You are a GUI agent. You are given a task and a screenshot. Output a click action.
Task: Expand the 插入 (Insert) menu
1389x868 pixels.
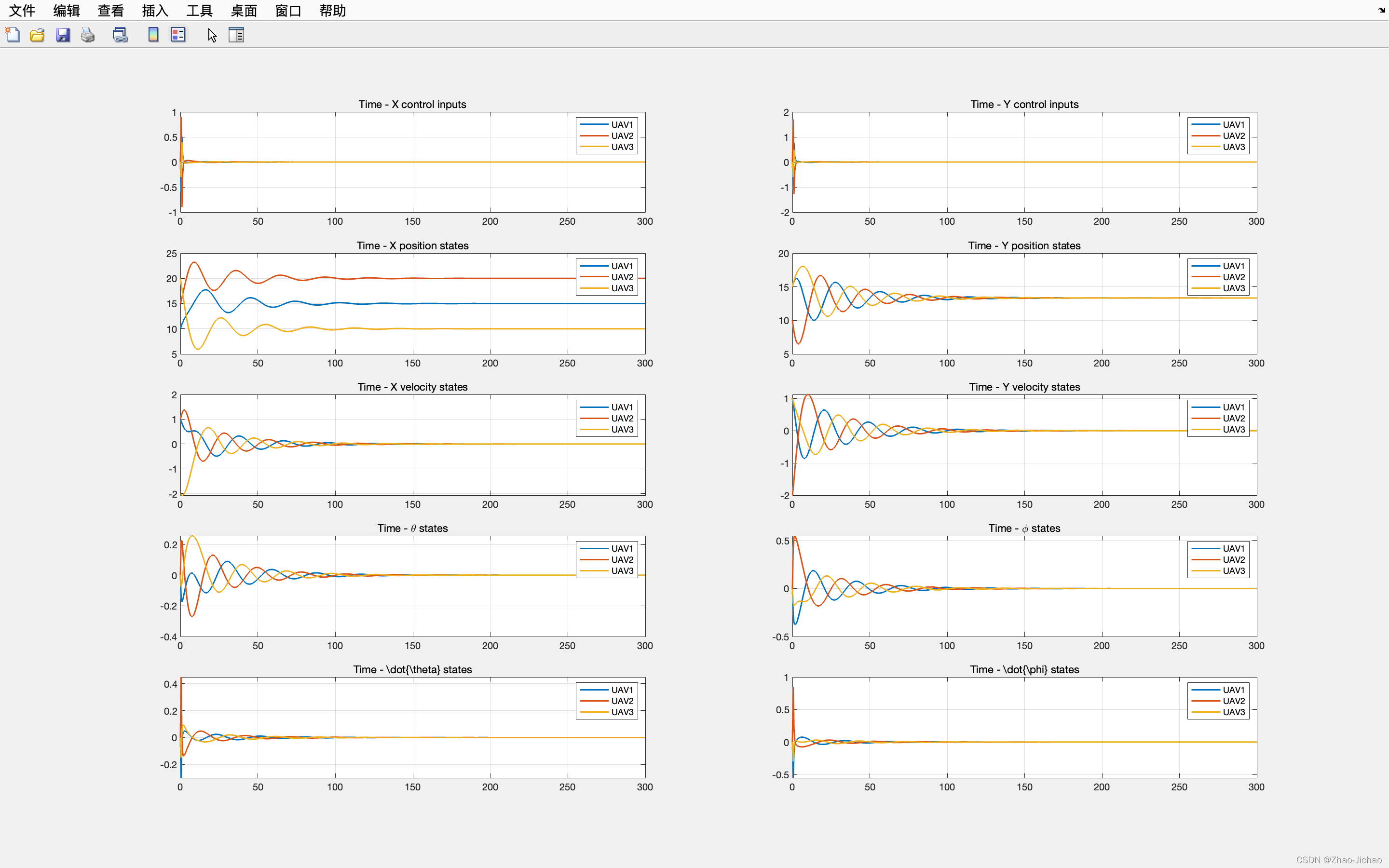pyautogui.click(x=155, y=10)
